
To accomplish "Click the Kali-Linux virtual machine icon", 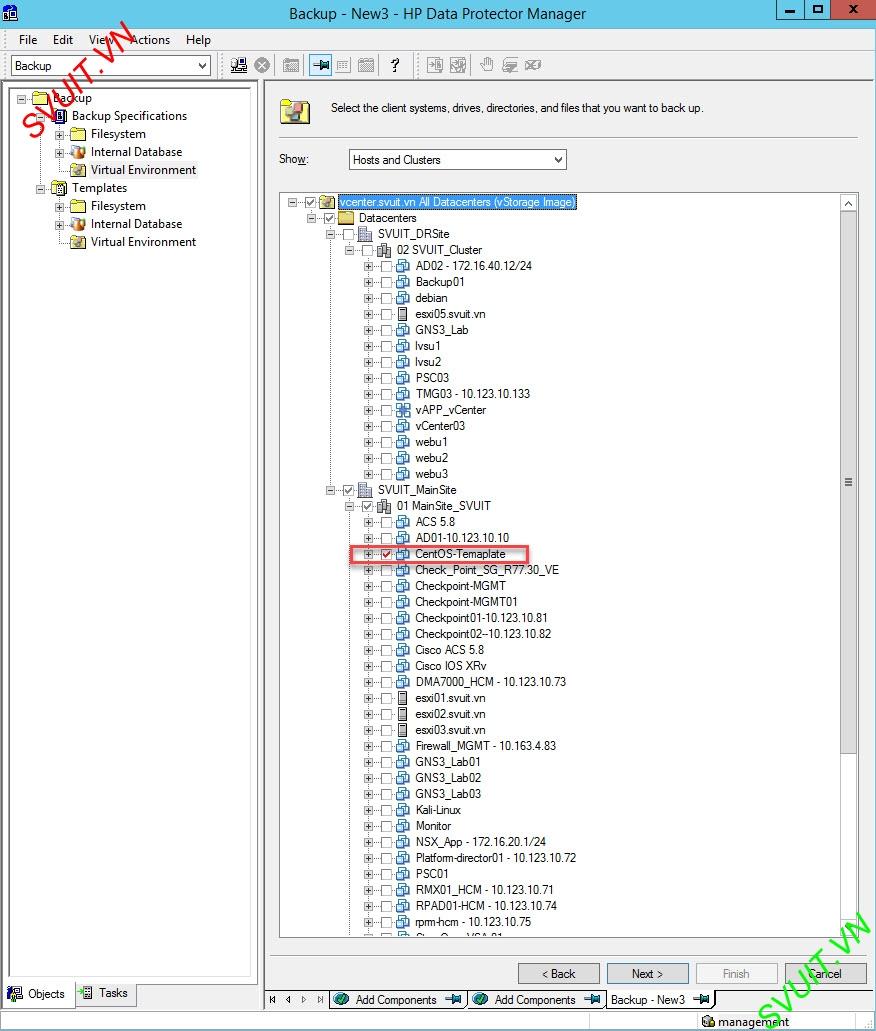I will (402, 810).
